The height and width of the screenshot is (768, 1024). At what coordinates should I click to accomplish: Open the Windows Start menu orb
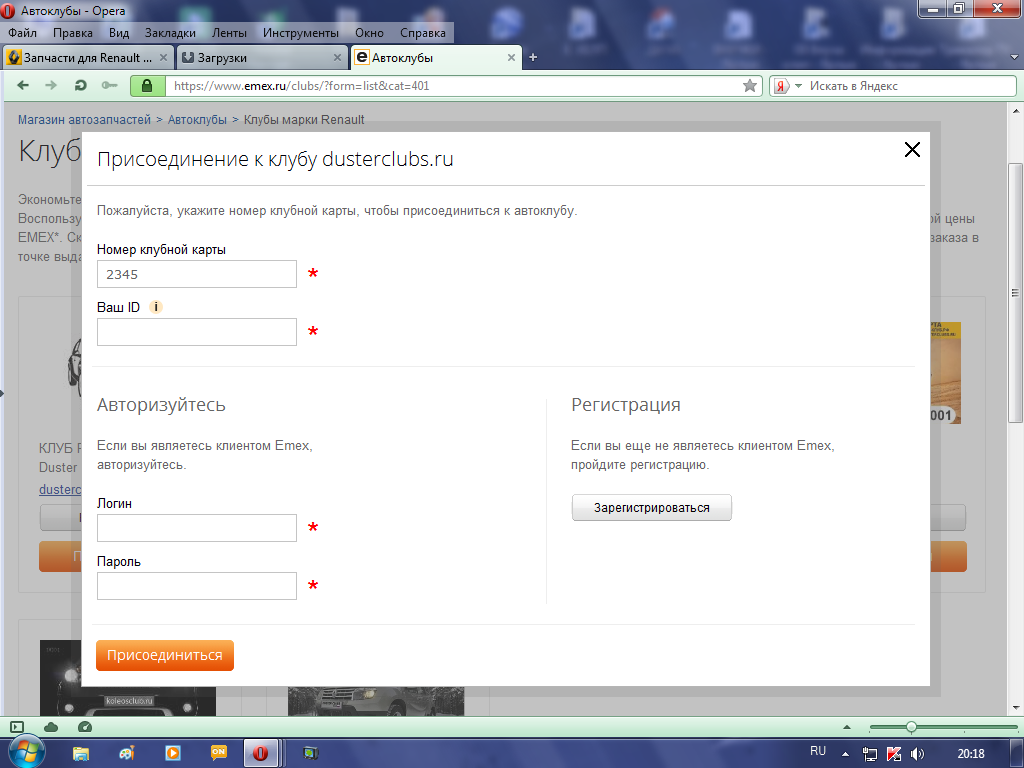click(26, 752)
